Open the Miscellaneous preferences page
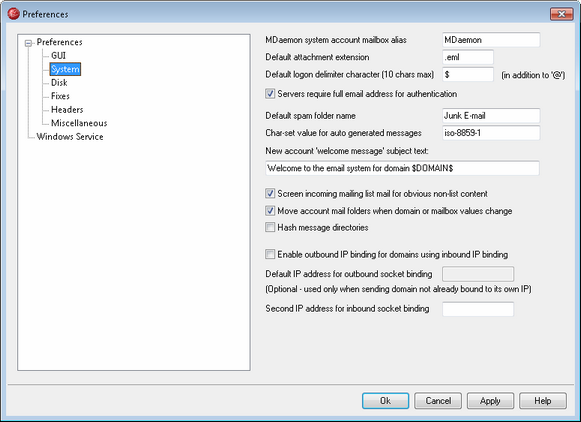Image resolution: width=581 pixels, height=422 pixels. (79, 123)
